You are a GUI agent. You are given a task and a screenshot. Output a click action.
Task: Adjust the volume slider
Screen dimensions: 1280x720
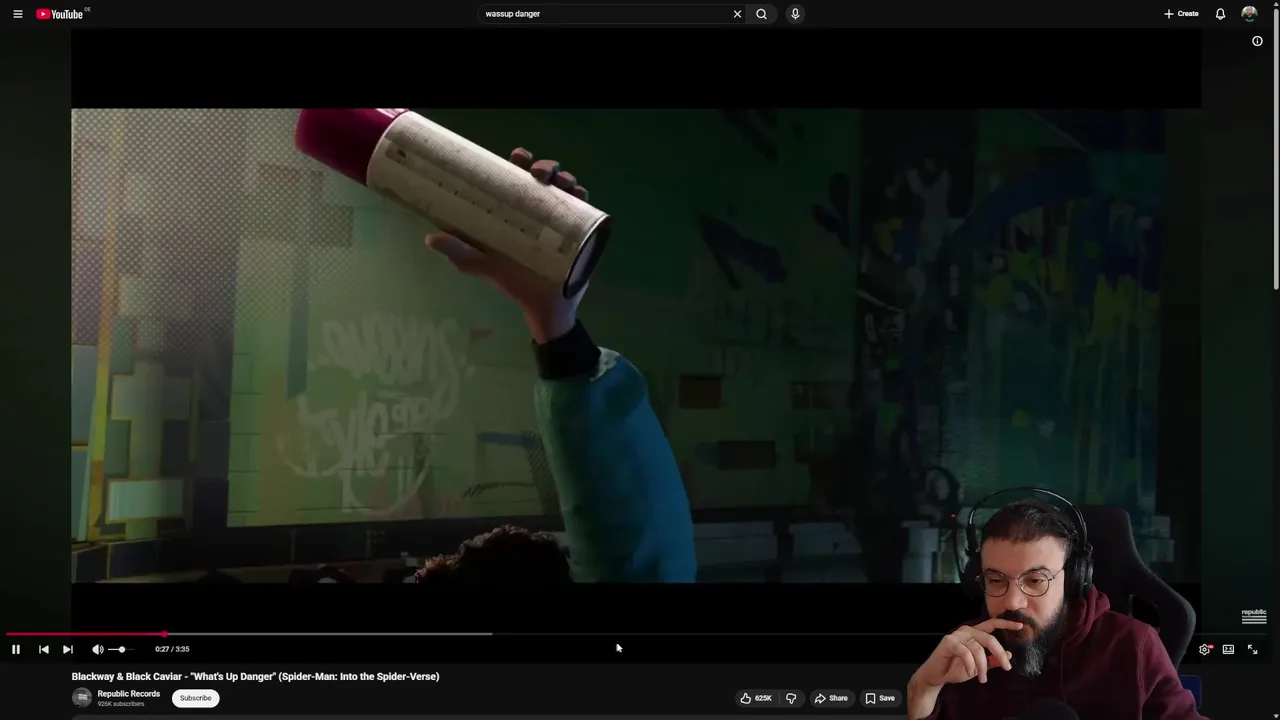[119, 650]
